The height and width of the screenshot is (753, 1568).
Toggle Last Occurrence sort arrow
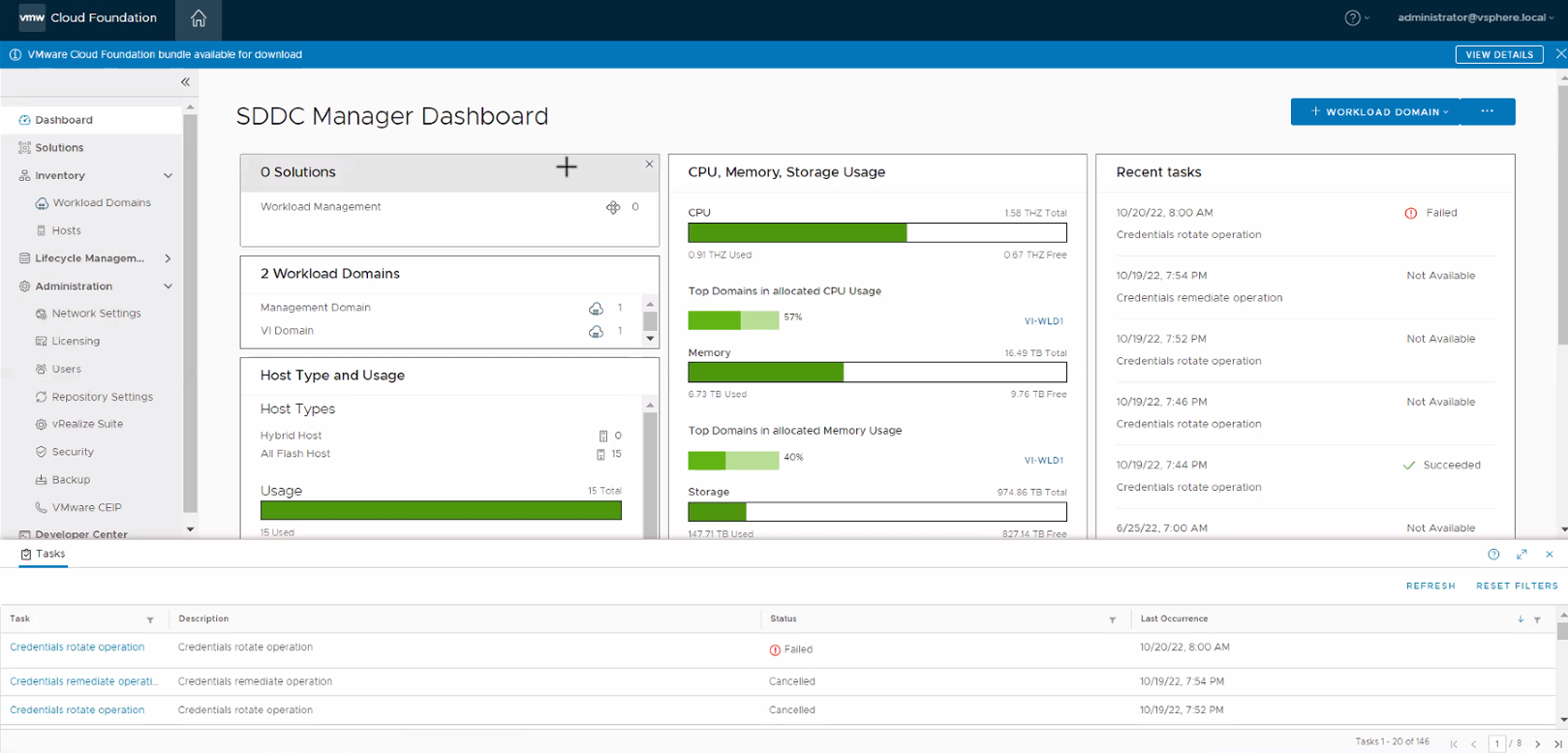tap(1521, 619)
